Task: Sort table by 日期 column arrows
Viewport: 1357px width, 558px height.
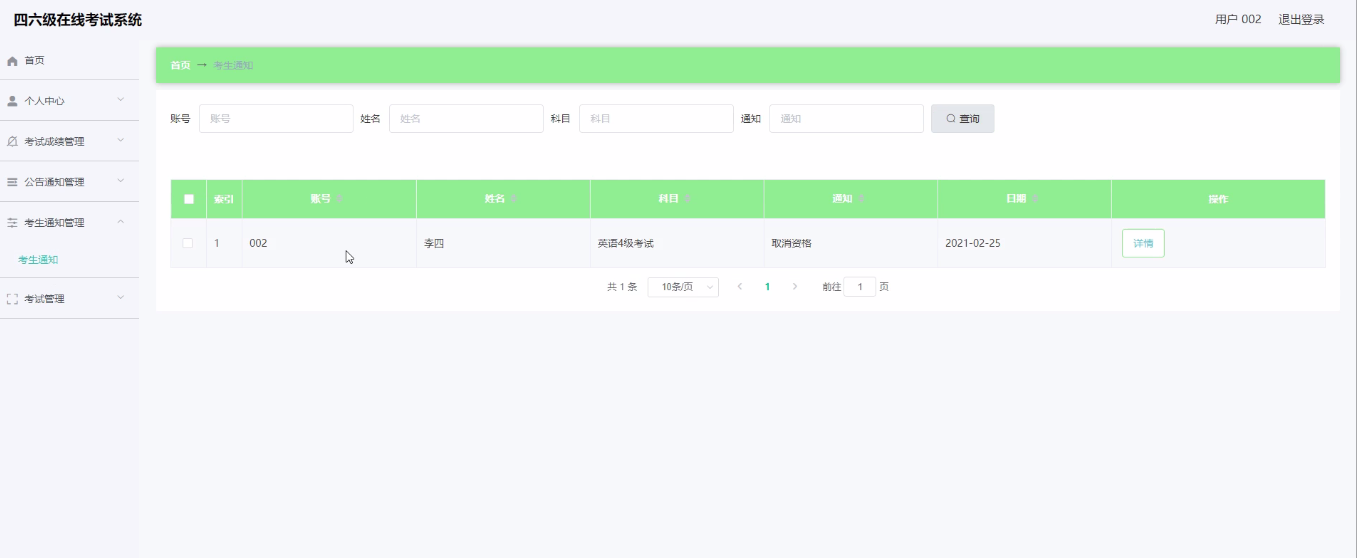Action: click(x=1035, y=199)
